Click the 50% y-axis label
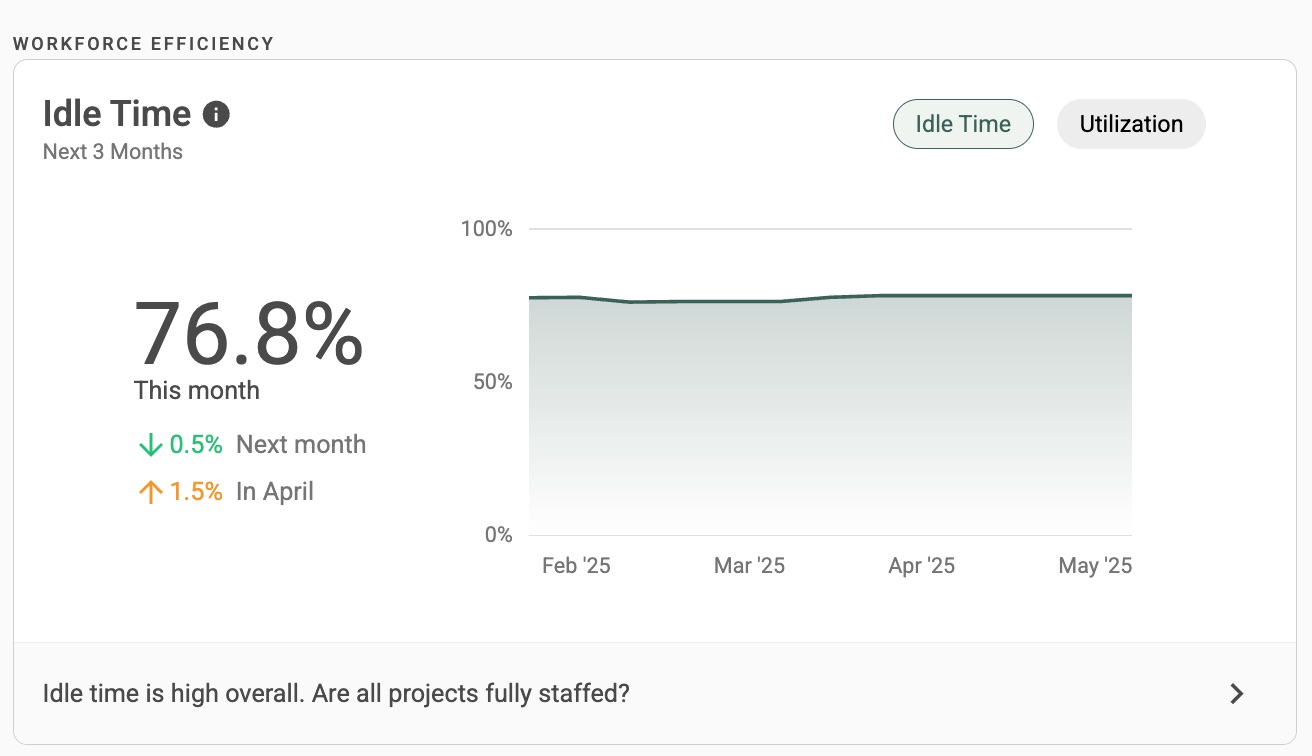Image resolution: width=1312 pixels, height=756 pixels. pyautogui.click(x=493, y=382)
